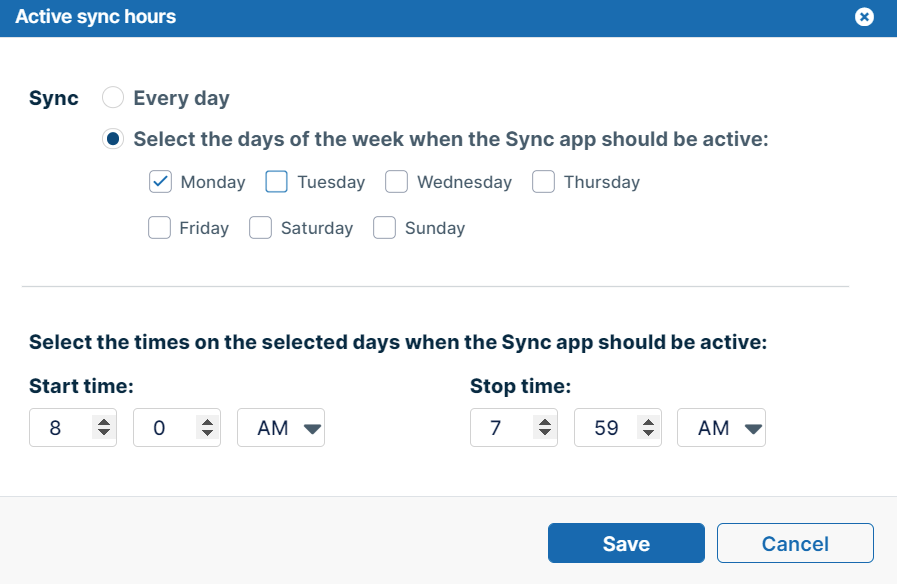Screen dimensions: 897x584
Task: Click the start minute stepper arrows
Action: pyautogui.click(x=207, y=428)
